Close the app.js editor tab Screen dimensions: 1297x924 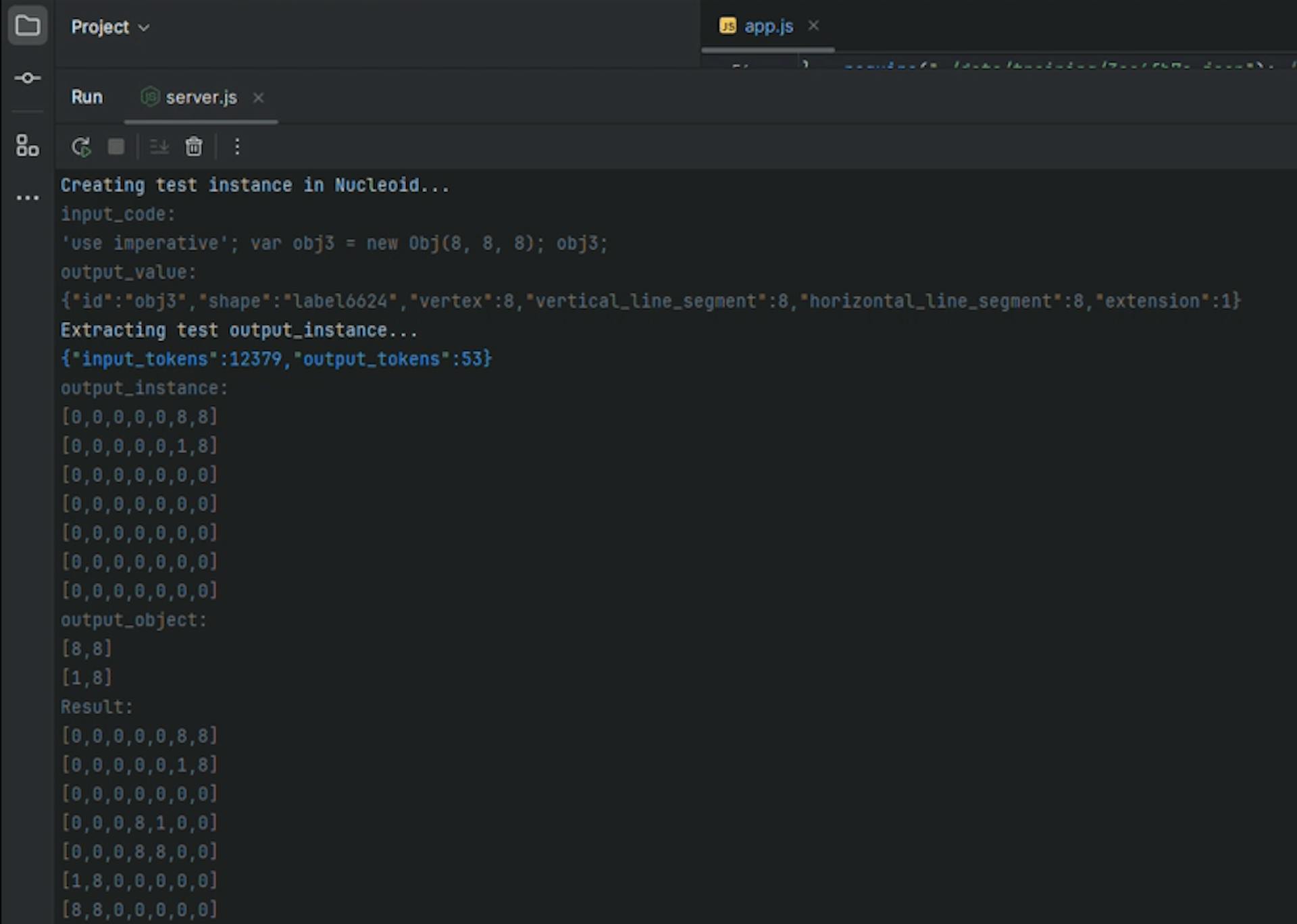(813, 26)
